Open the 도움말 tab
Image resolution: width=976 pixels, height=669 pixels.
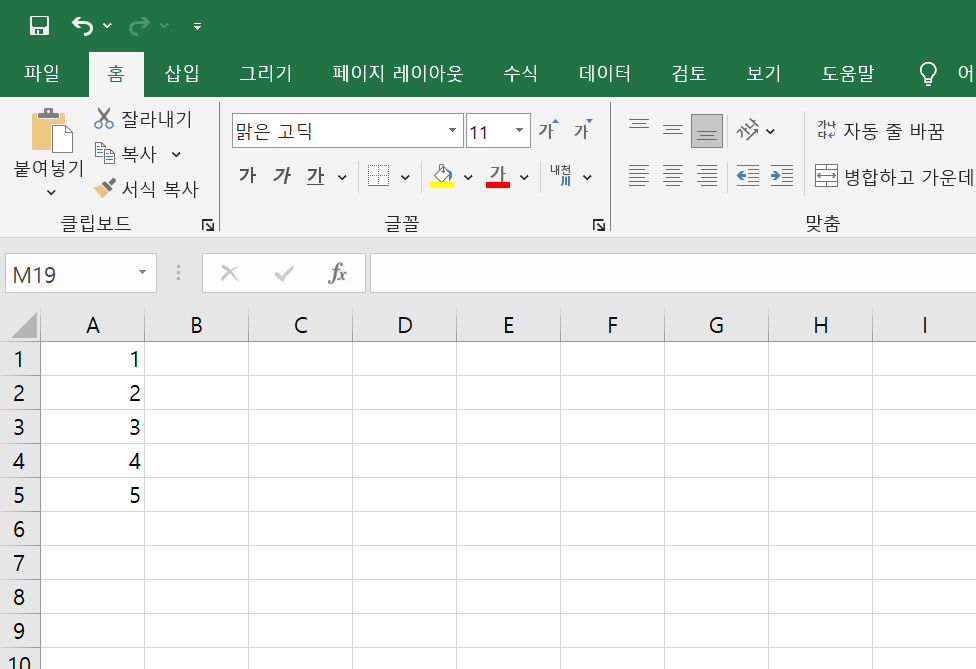click(x=847, y=73)
